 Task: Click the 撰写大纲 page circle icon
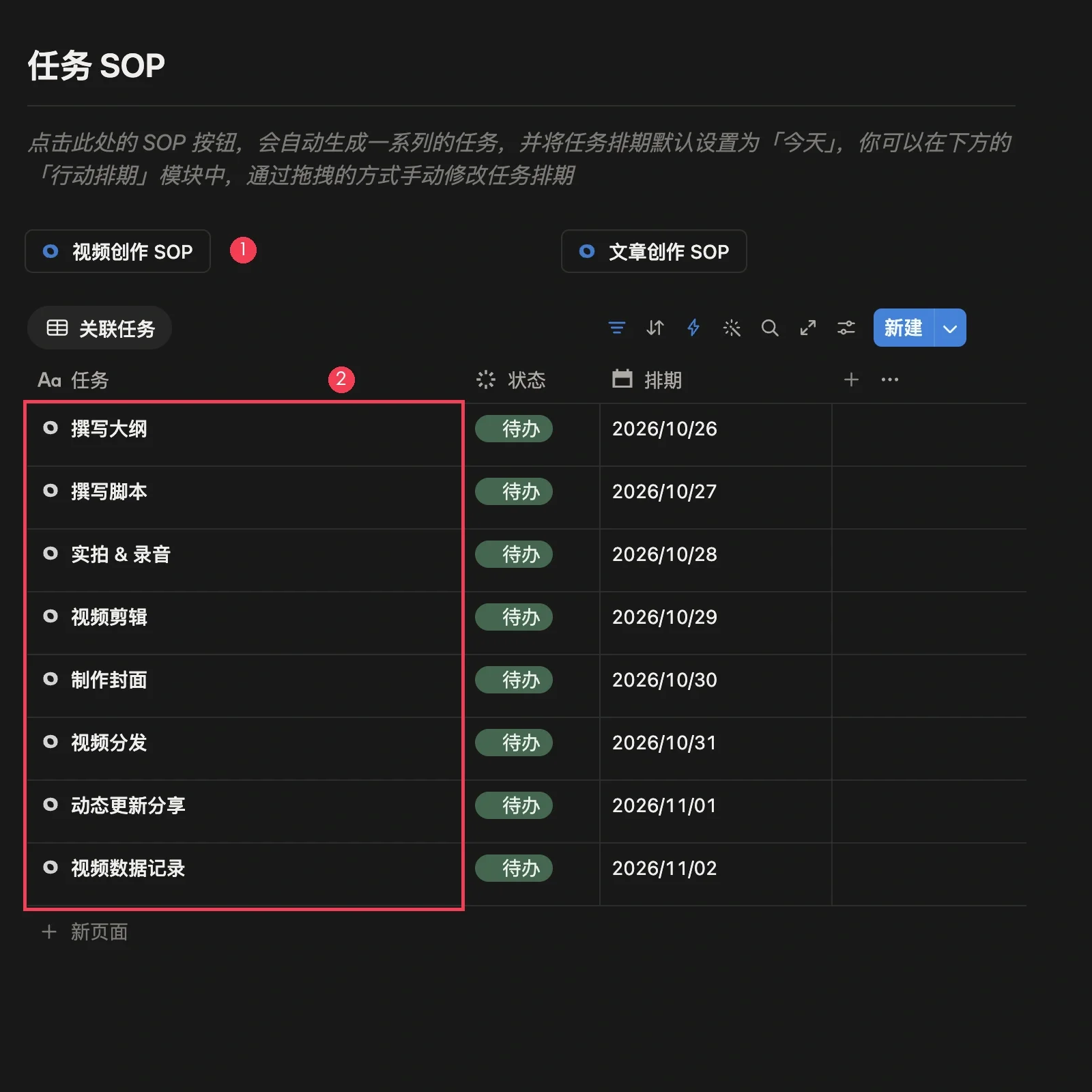pos(51,428)
